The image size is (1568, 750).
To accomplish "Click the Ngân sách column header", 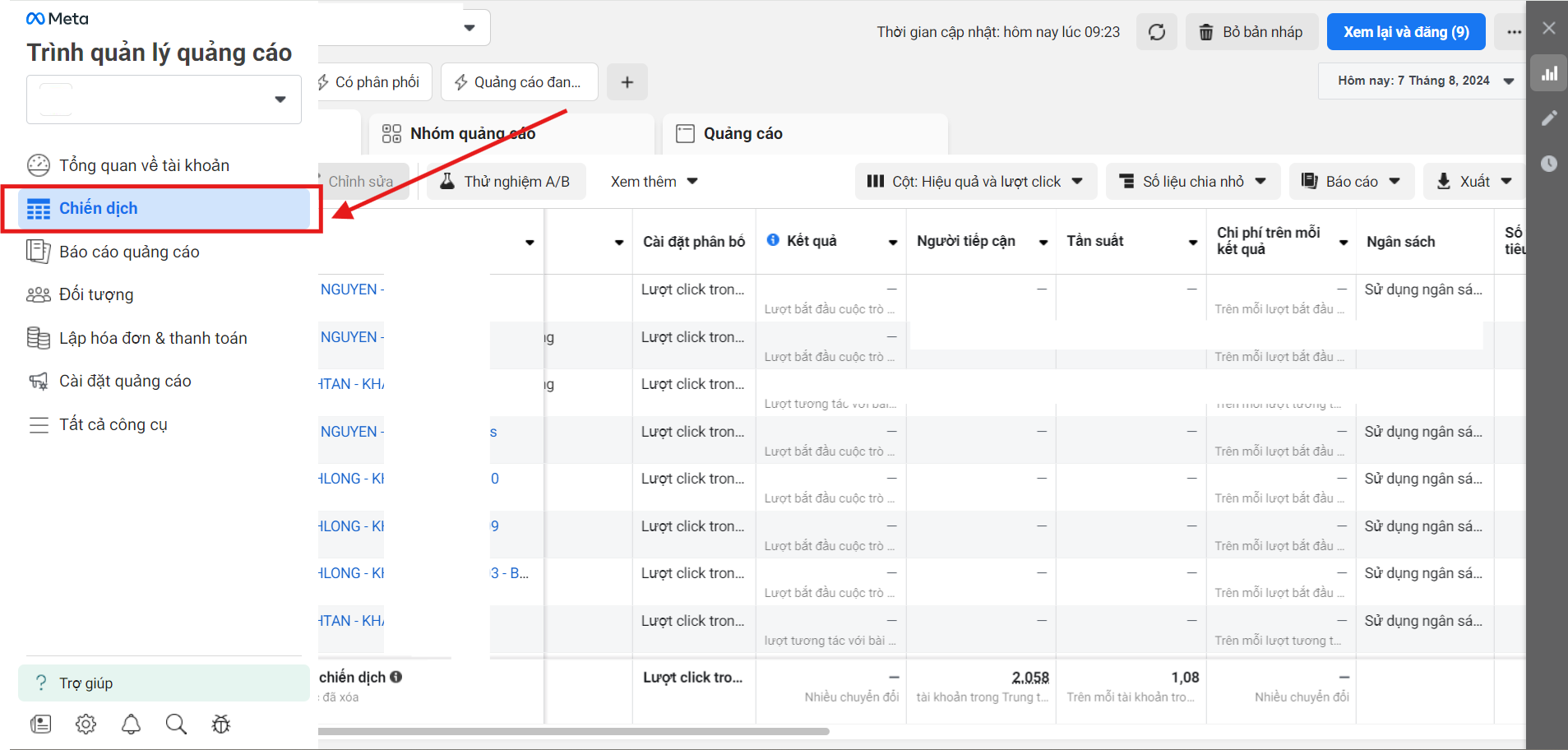I will 1401,242.
